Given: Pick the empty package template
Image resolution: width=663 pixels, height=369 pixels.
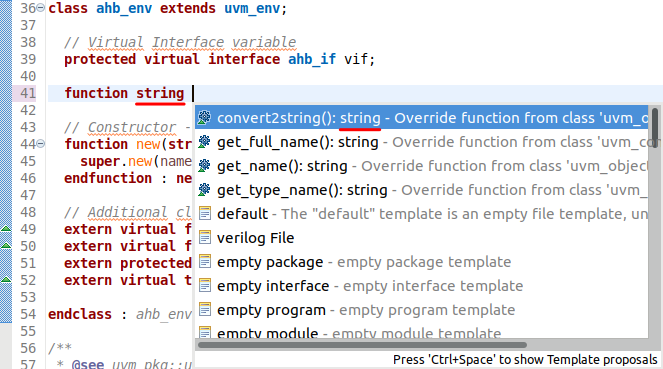Looking at the screenshot, I should tap(422, 262).
